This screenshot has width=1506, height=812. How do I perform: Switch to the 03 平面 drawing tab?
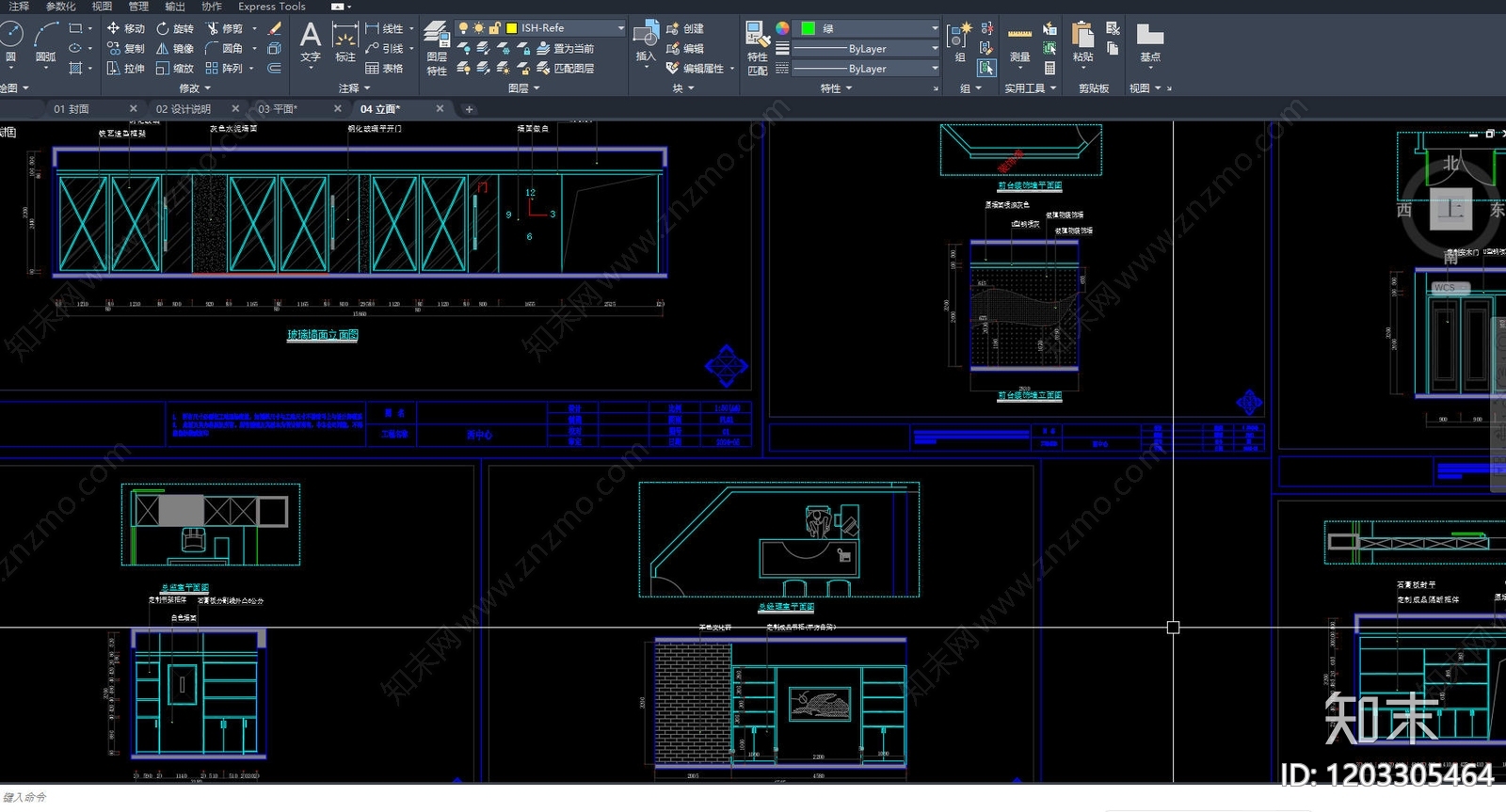tap(278, 109)
